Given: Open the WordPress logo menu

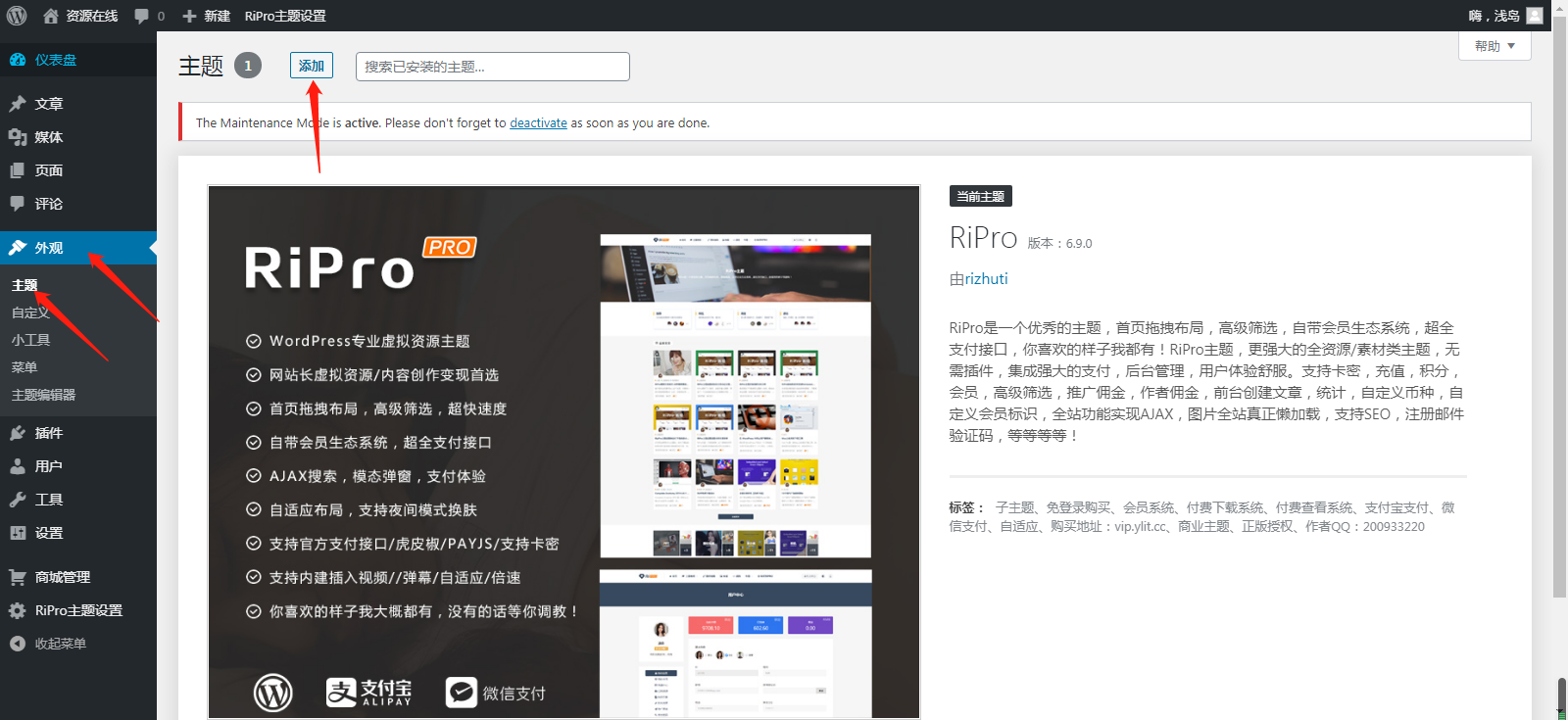Looking at the screenshot, I should pyautogui.click(x=17, y=16).
